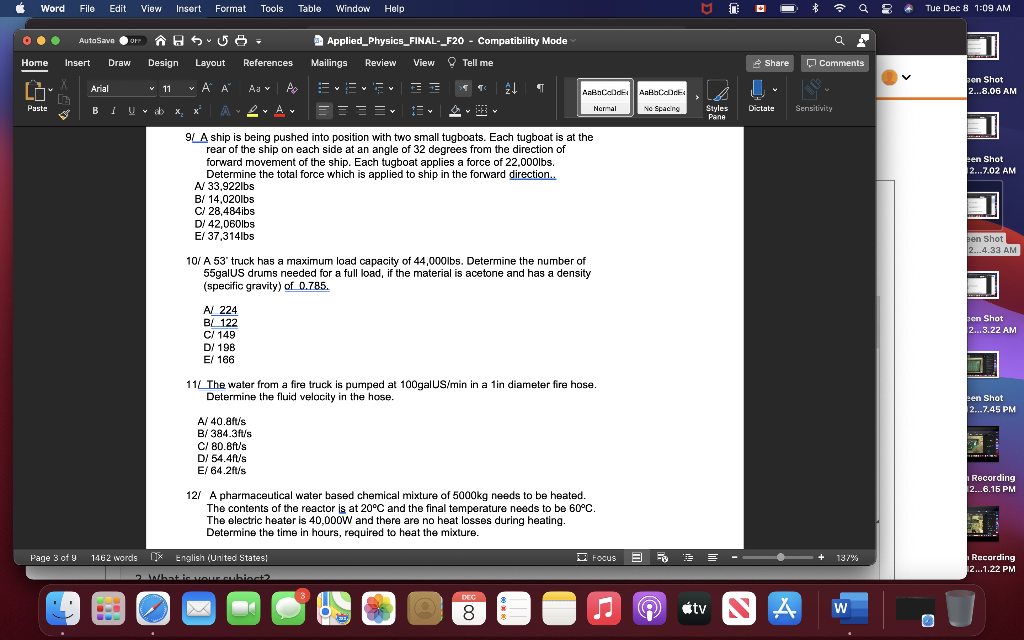Open the Styles Pane
The height and width of the screenshot is (640, 1024).
pyautogui.click(x=718, y=97)
